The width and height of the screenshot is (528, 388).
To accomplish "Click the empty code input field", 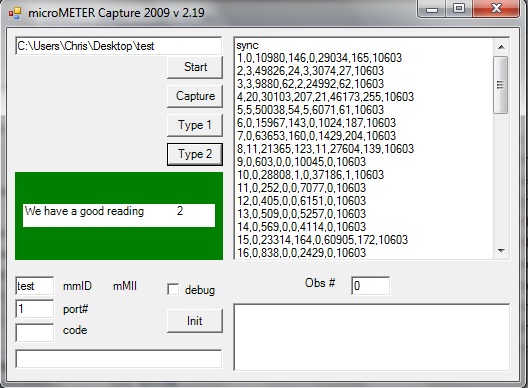I will point(34,333).
